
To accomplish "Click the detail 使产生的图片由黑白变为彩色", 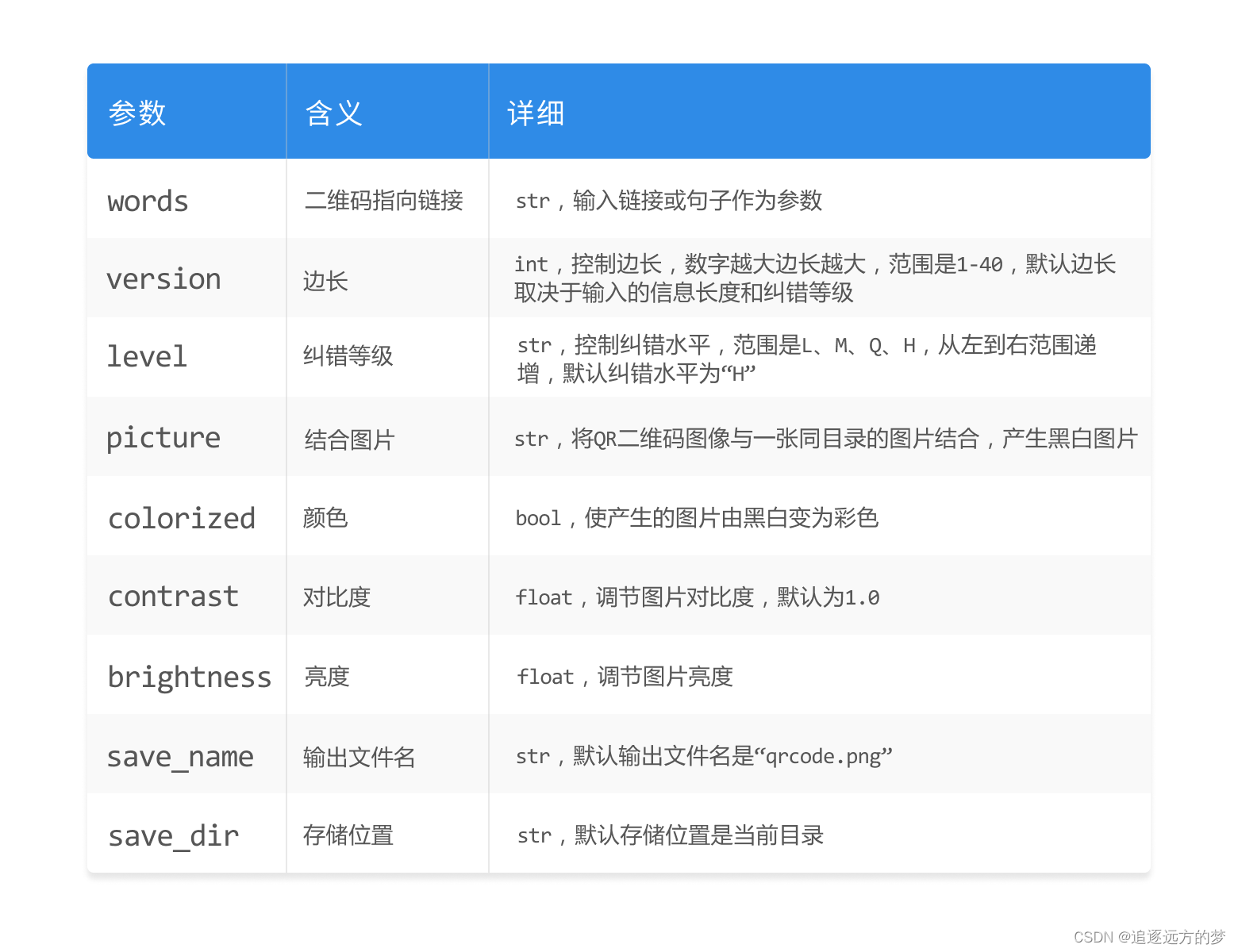I will point(732,518).
